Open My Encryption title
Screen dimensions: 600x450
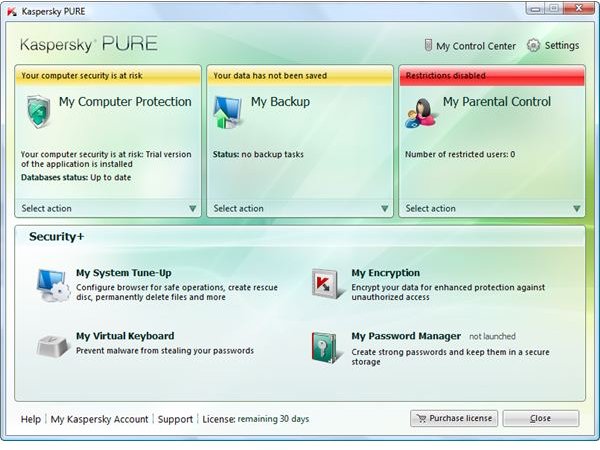386,273
